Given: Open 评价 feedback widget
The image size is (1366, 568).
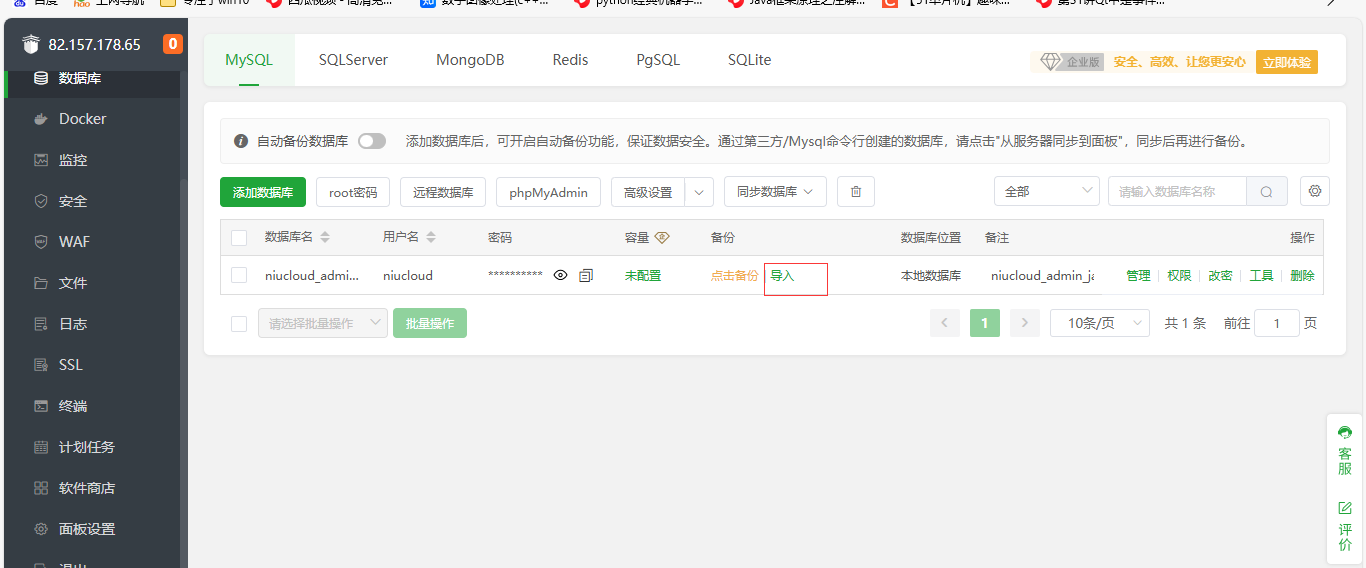Looking at the screenshot, I should click(x=1345, y=525).
